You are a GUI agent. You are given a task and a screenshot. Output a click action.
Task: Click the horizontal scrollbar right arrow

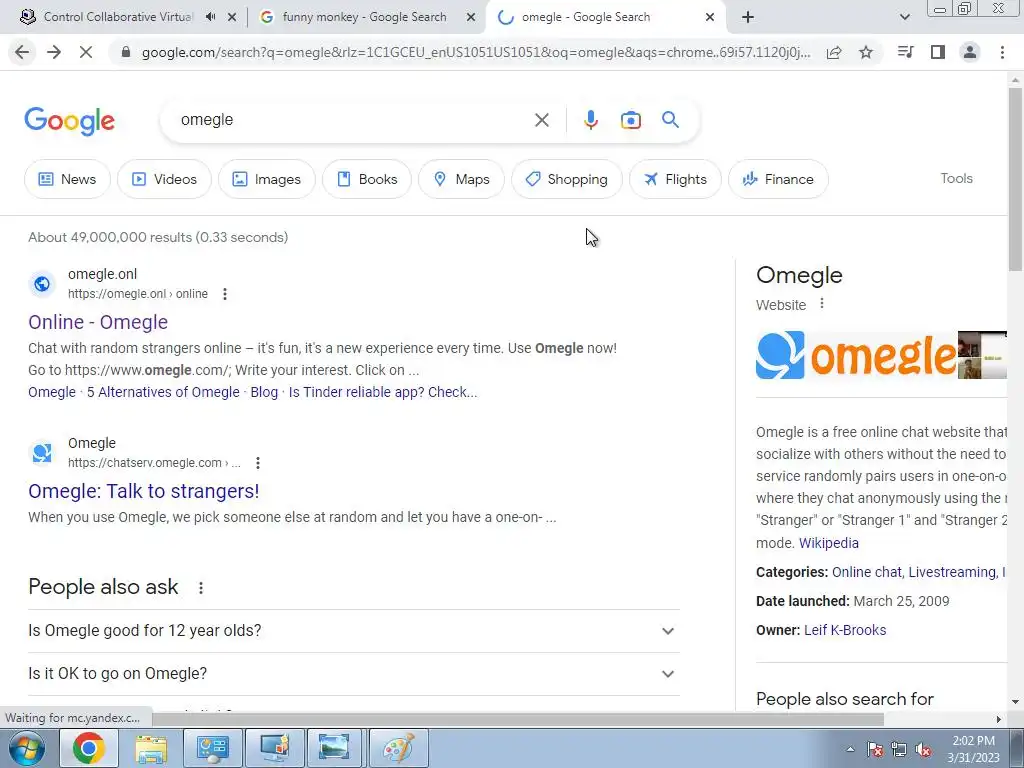coord(999,719)
